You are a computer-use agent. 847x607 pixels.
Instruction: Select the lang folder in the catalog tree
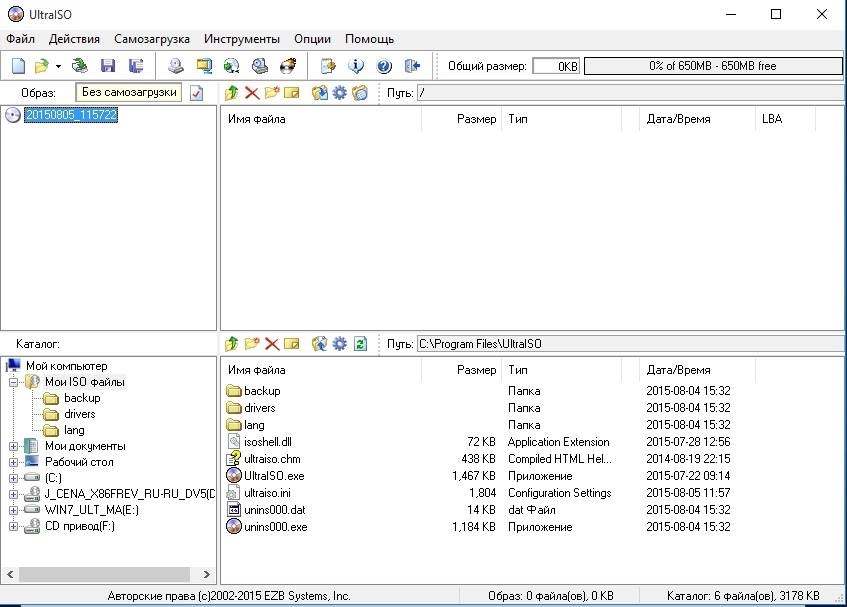click(x=74, y=430)
